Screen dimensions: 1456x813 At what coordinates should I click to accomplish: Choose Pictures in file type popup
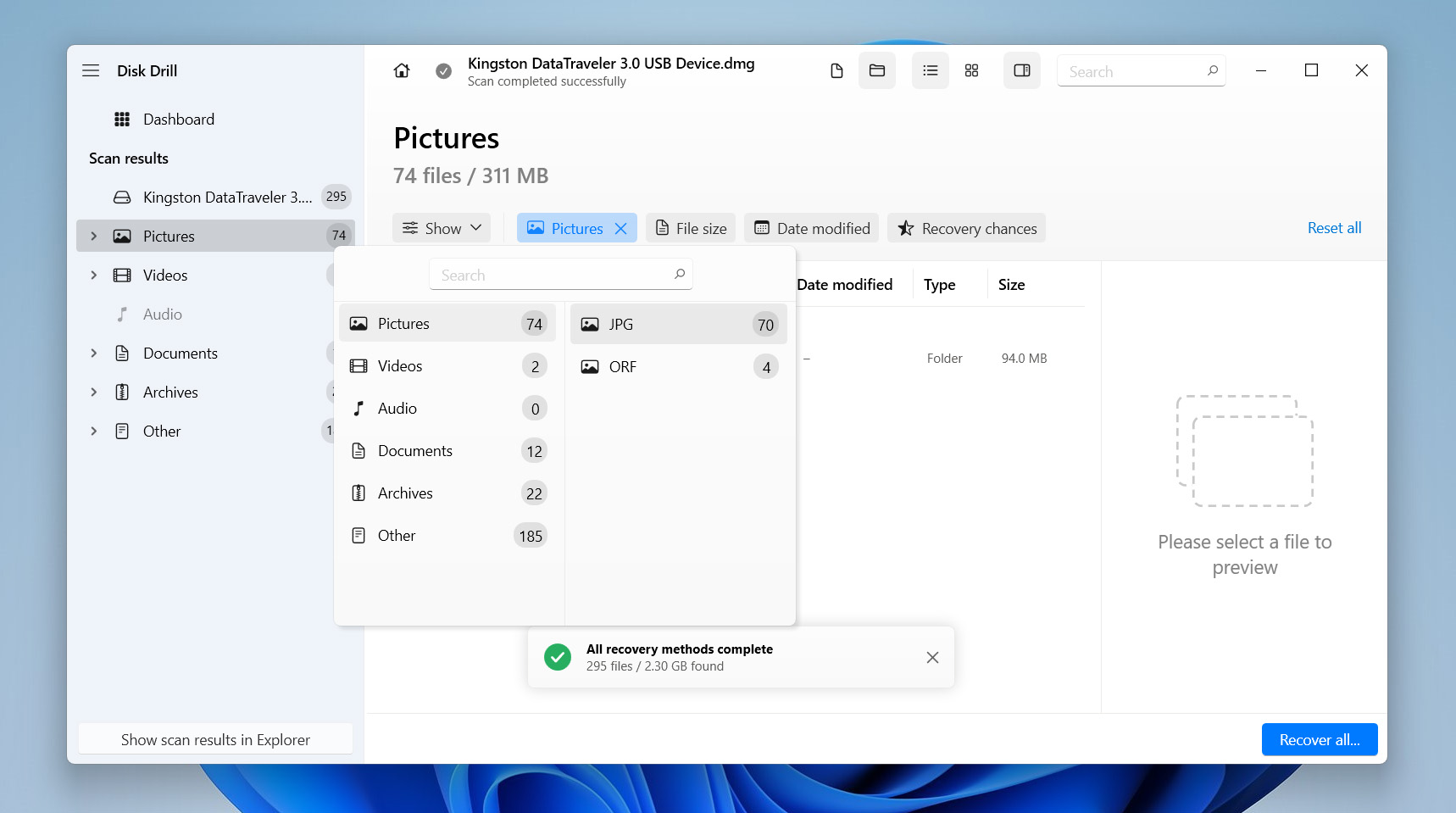point(447,324)
